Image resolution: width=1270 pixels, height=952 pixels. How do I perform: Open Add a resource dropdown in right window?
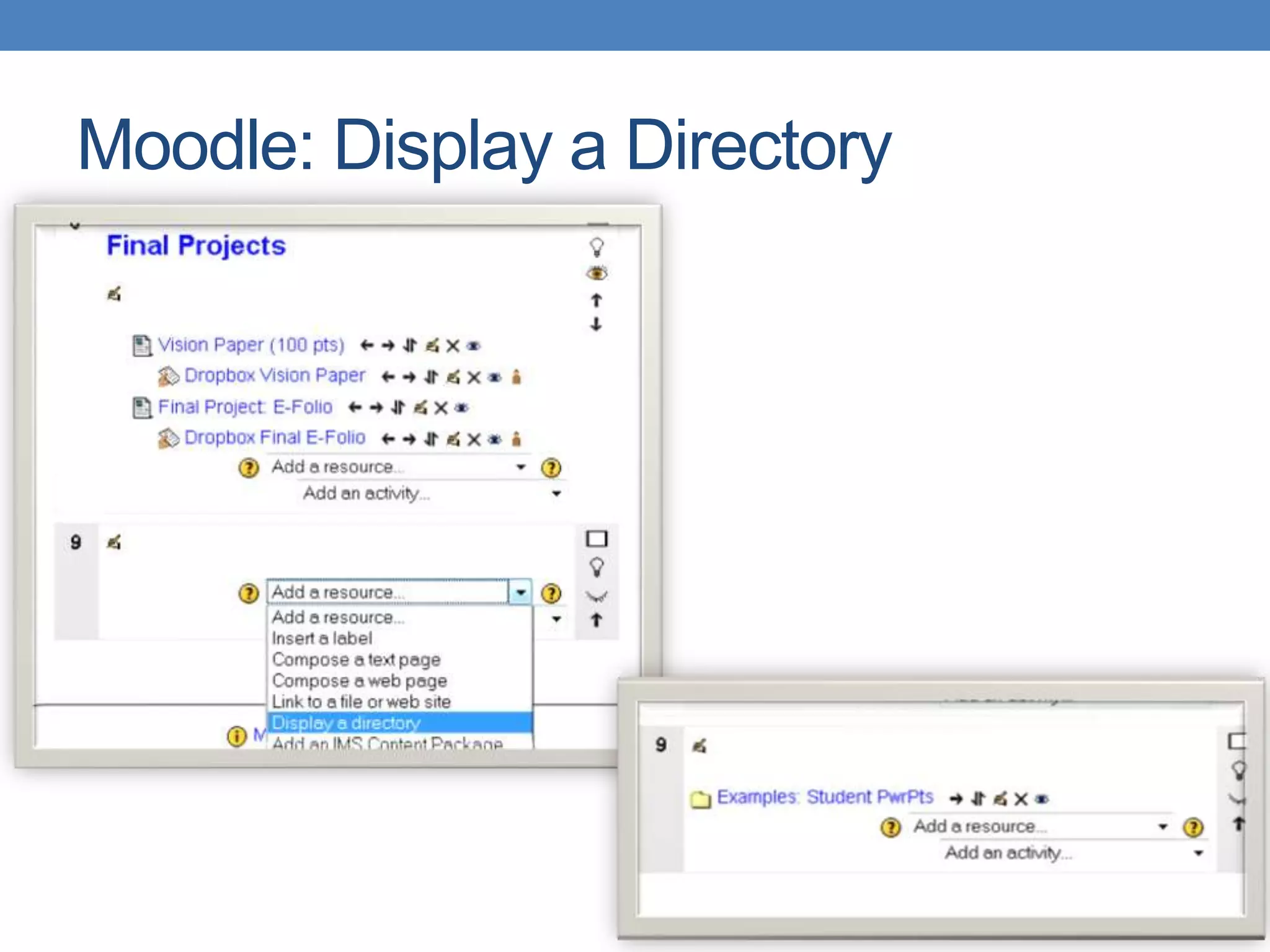[x=1042, y=827]
